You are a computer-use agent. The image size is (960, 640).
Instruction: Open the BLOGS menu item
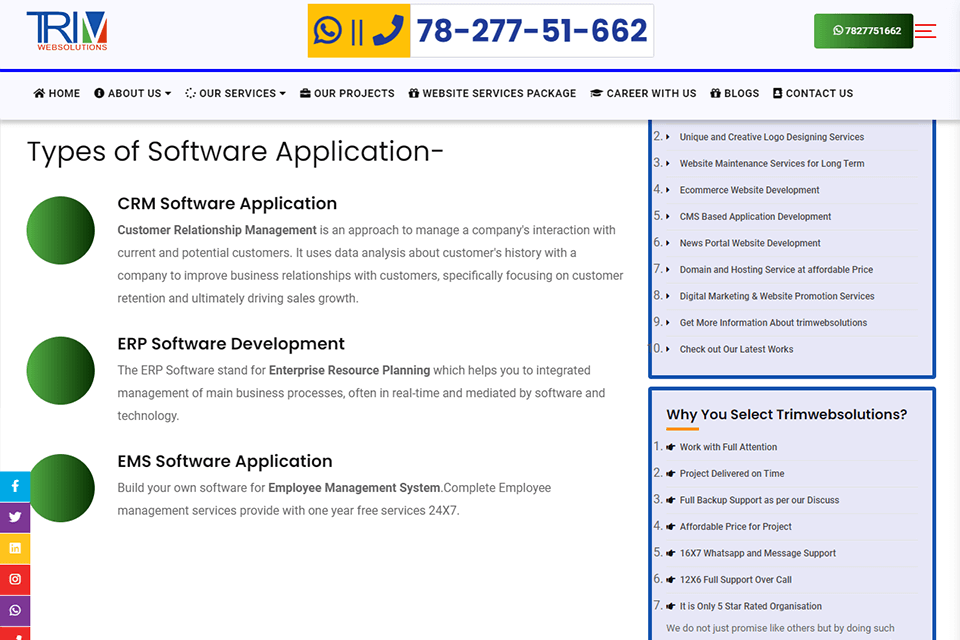(x=735, y=93)
